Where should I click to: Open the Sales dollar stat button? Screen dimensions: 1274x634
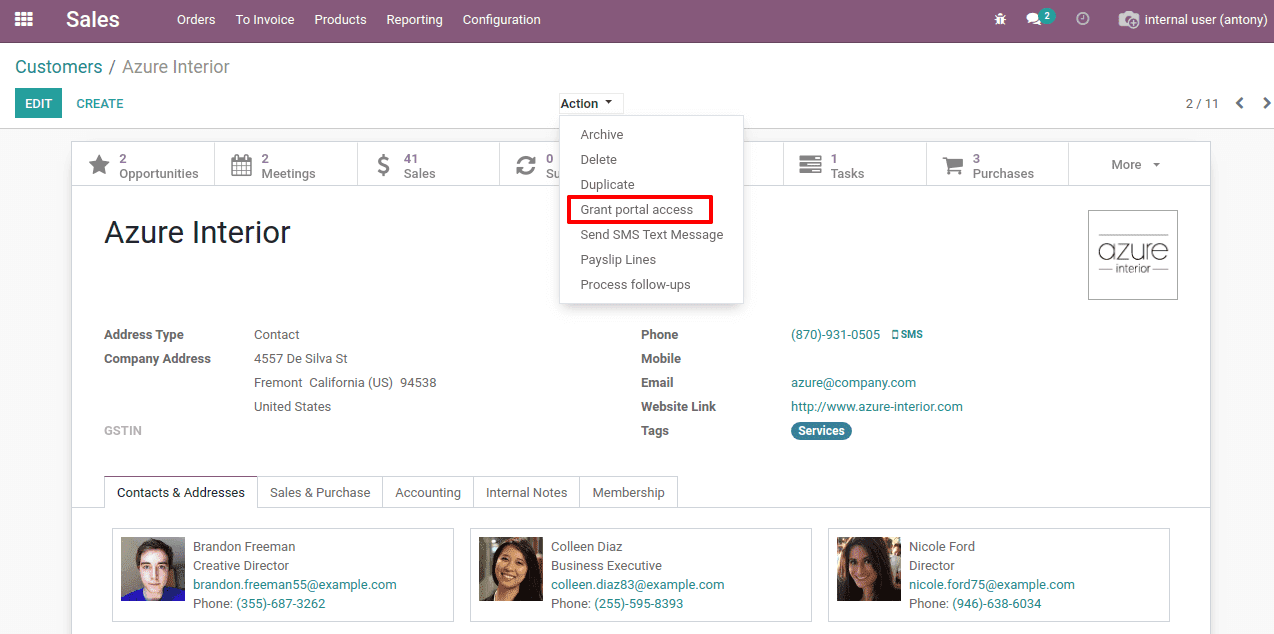[x=428, y=165]
